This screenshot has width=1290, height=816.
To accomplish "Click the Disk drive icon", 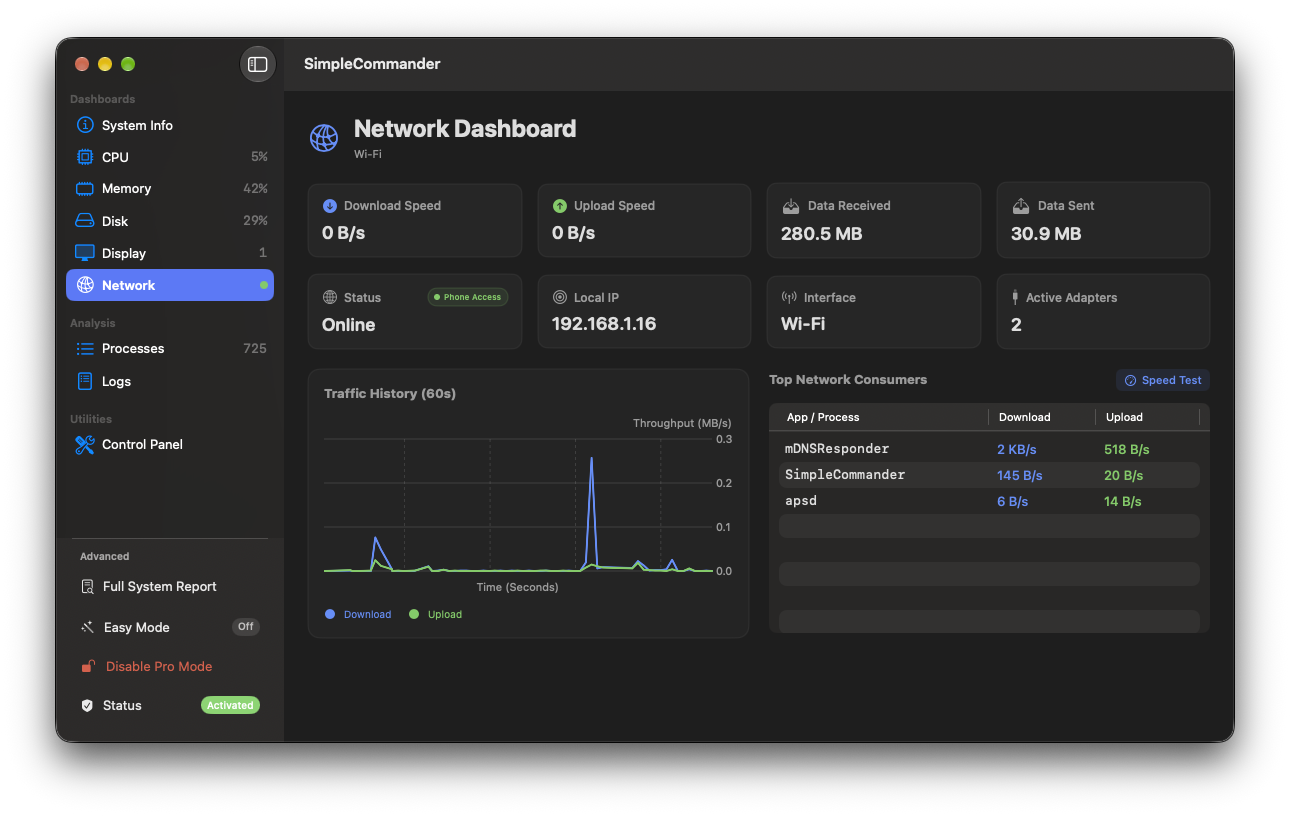I will 85,221.
